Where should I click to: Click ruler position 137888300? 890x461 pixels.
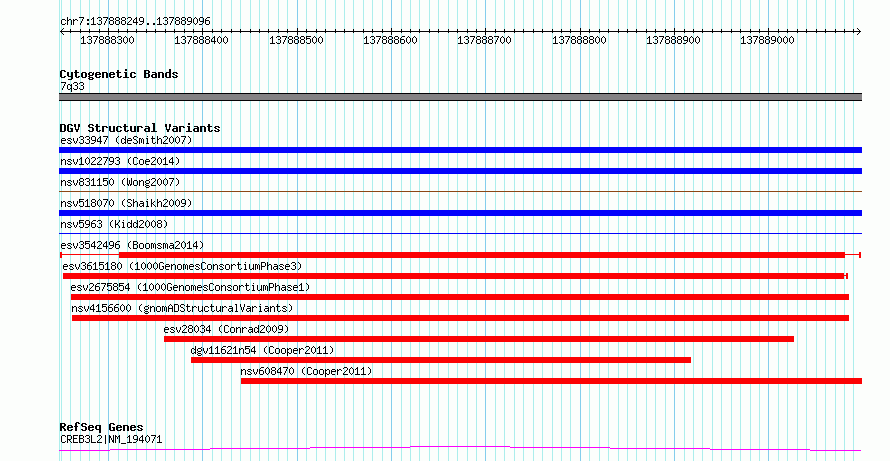[x=107, y=40]
